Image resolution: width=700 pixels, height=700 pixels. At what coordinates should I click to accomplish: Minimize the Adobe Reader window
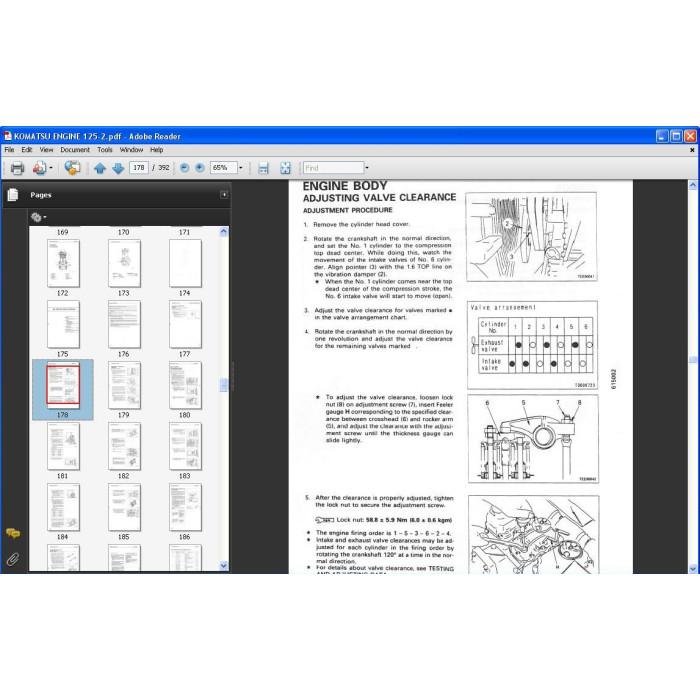[662, 136]
